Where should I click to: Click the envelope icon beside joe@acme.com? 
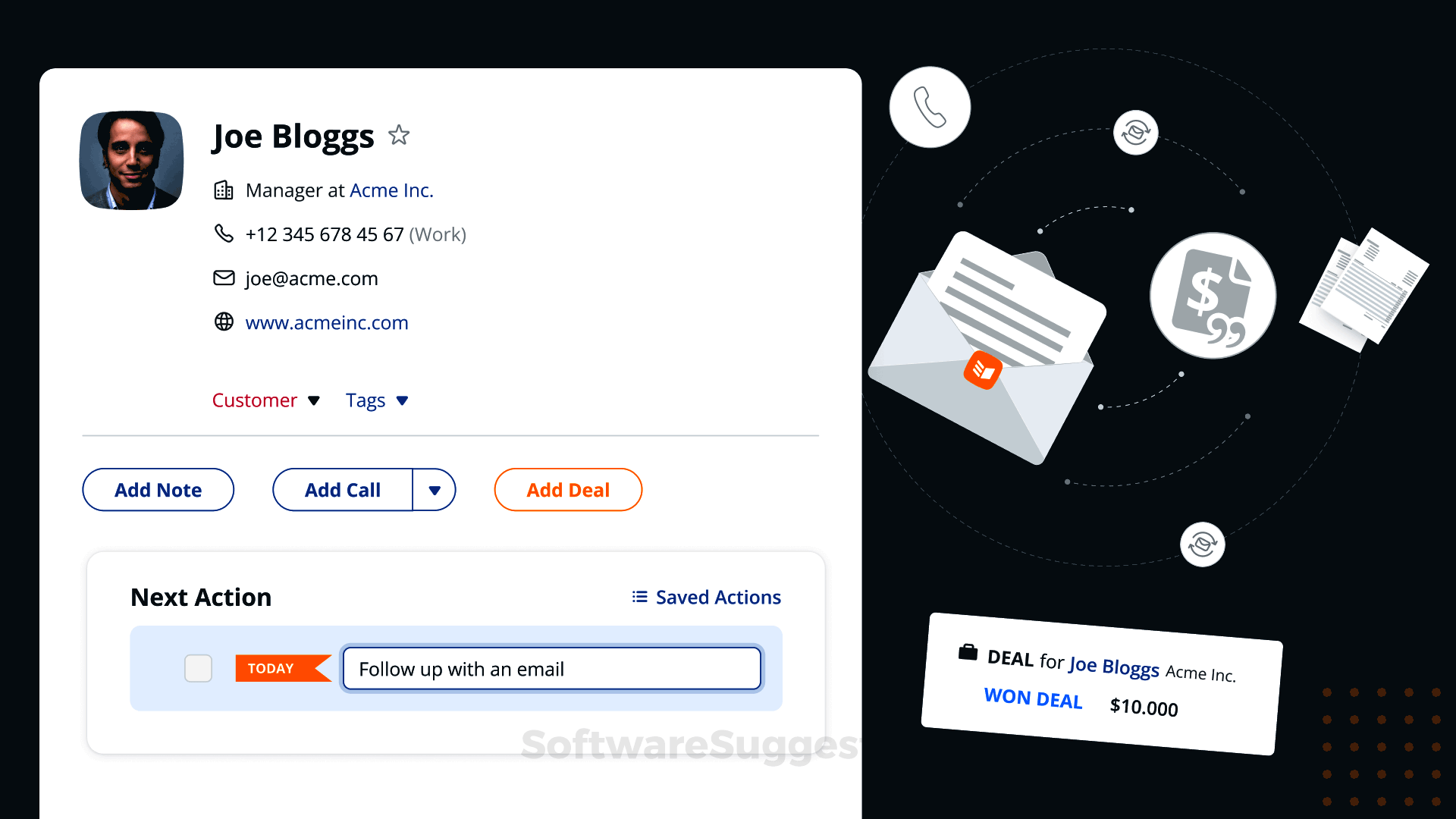pos(224,278)
